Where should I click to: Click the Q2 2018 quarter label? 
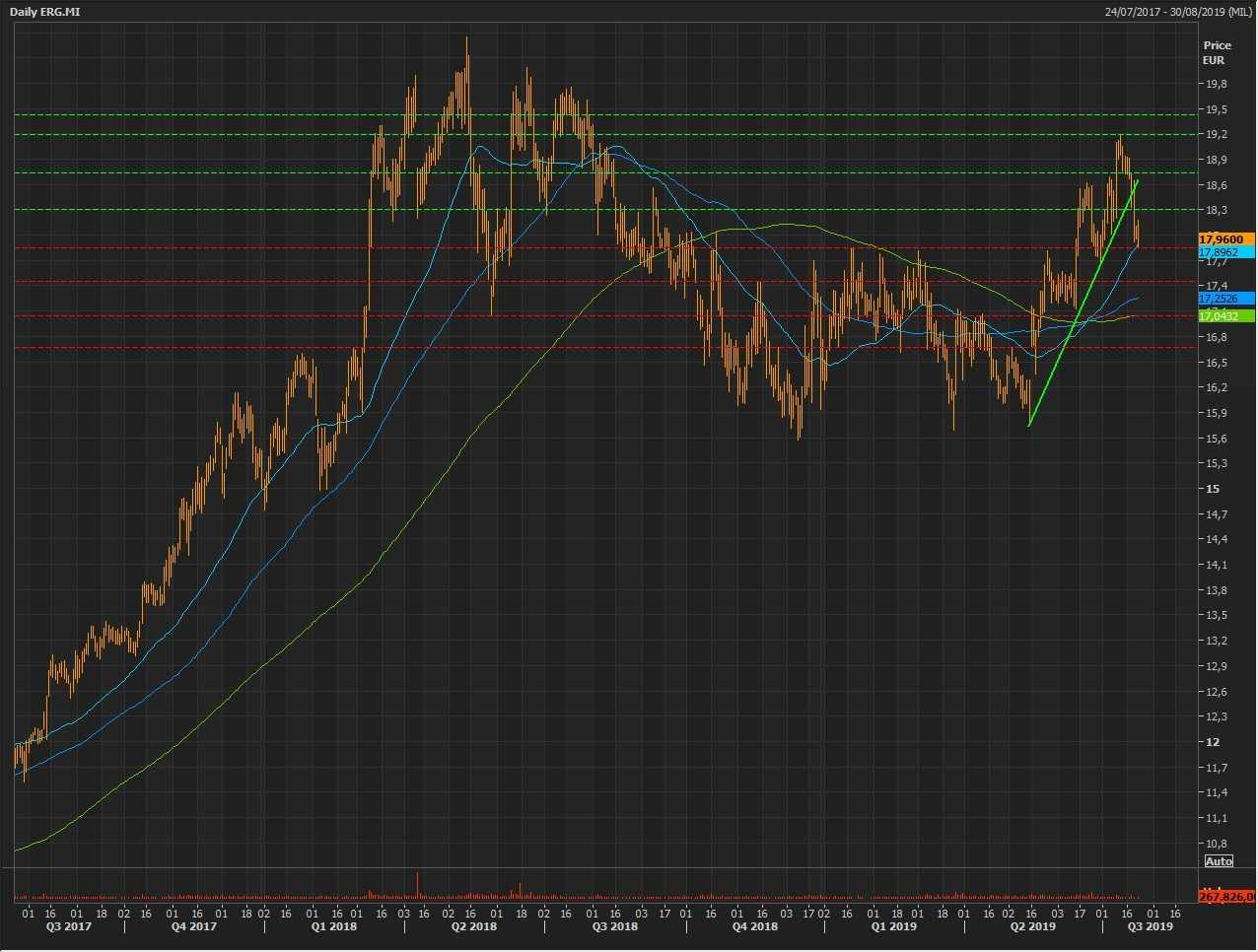[474, 926]
